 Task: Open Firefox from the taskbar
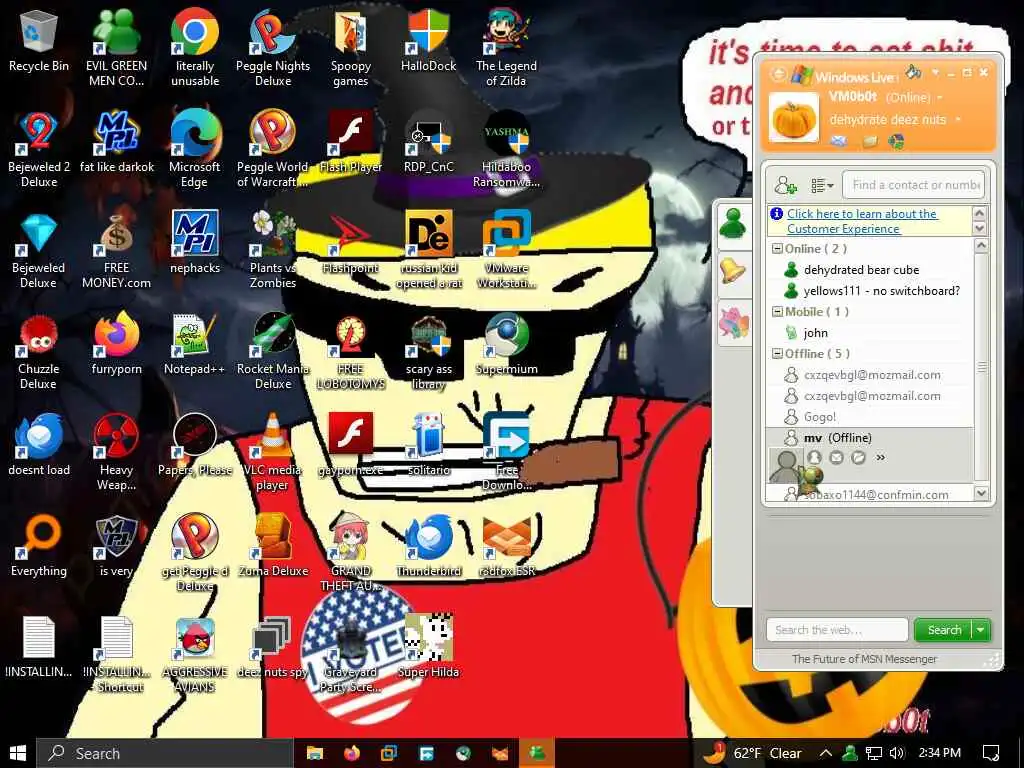tap(352, 753)
